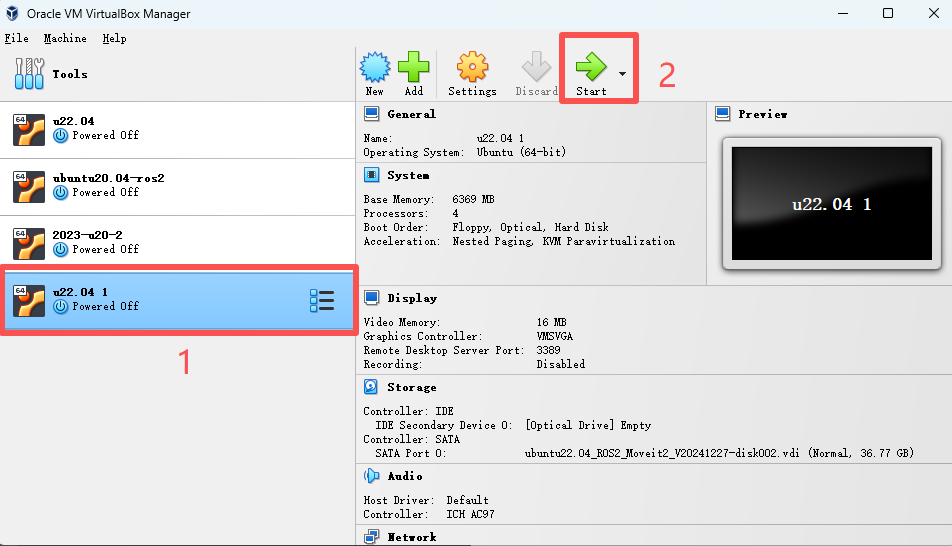
Task: Click the Add machine green plus icon
Action: [x=413, y=69]
